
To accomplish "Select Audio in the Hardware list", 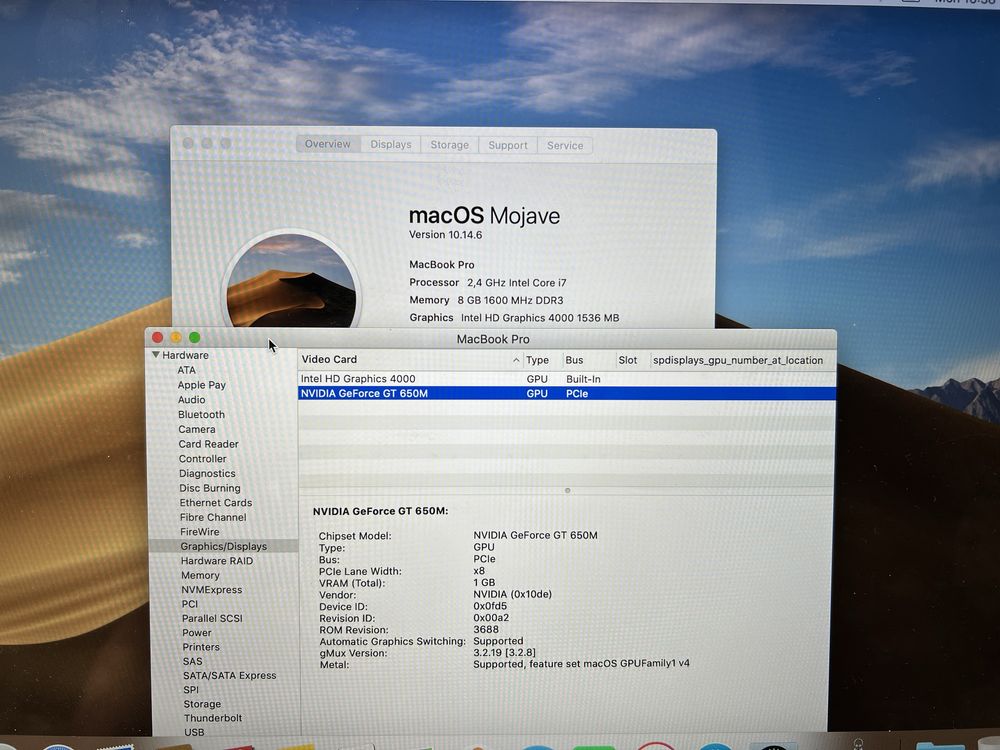I will [x=191, y=399].
